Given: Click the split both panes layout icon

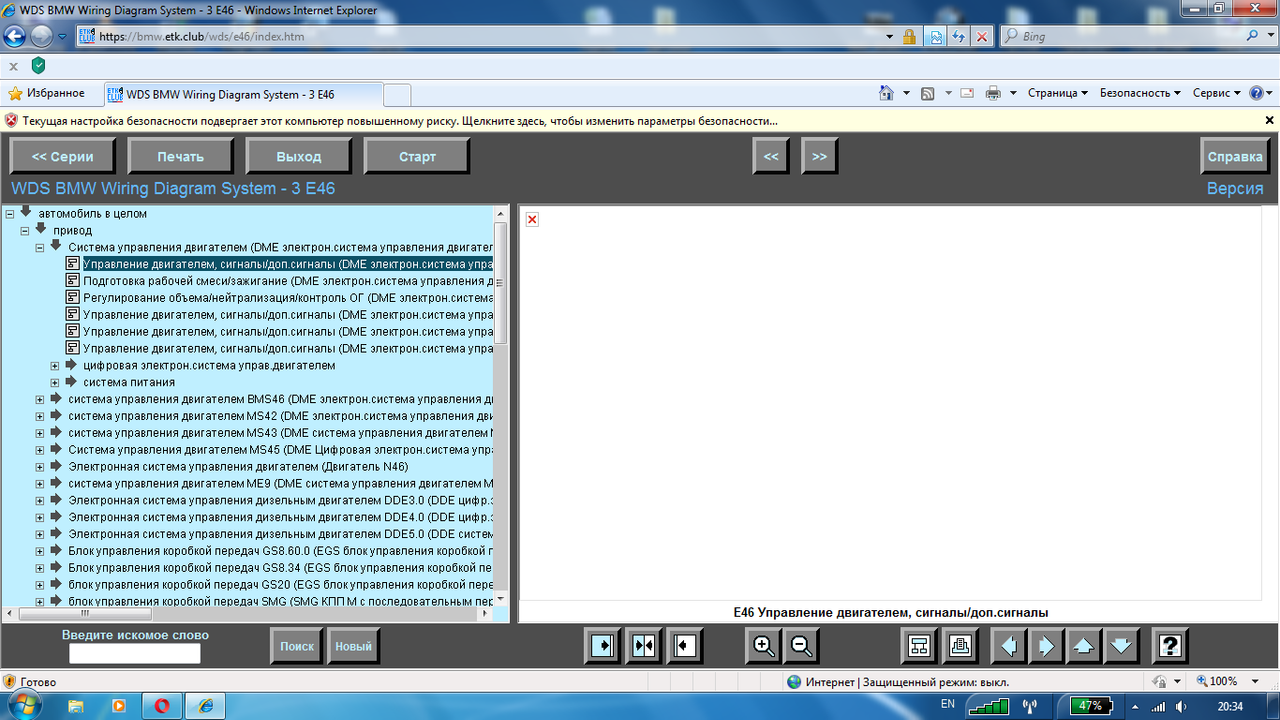Looking at the screenshot, I should [x=643, y=646].
